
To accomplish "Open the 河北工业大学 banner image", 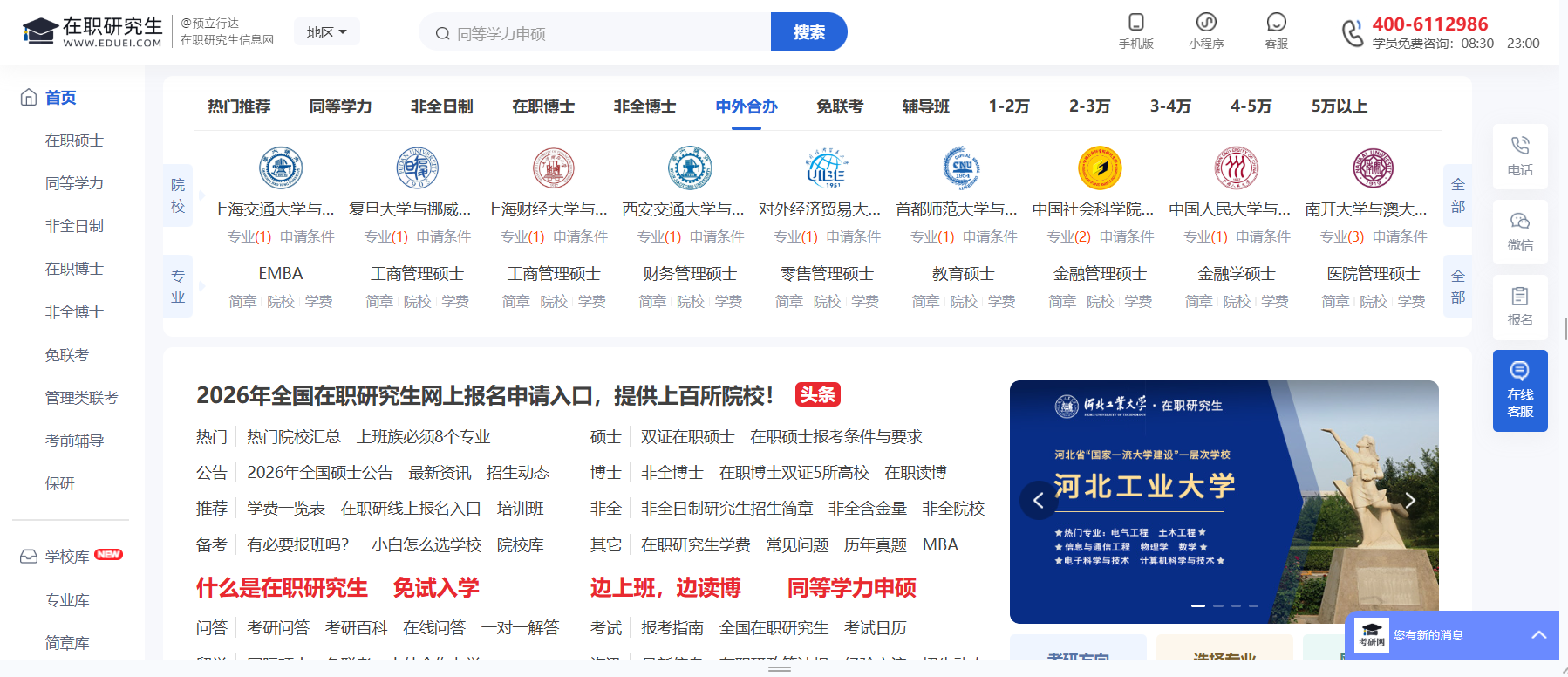I will (x=1224, y=502).
